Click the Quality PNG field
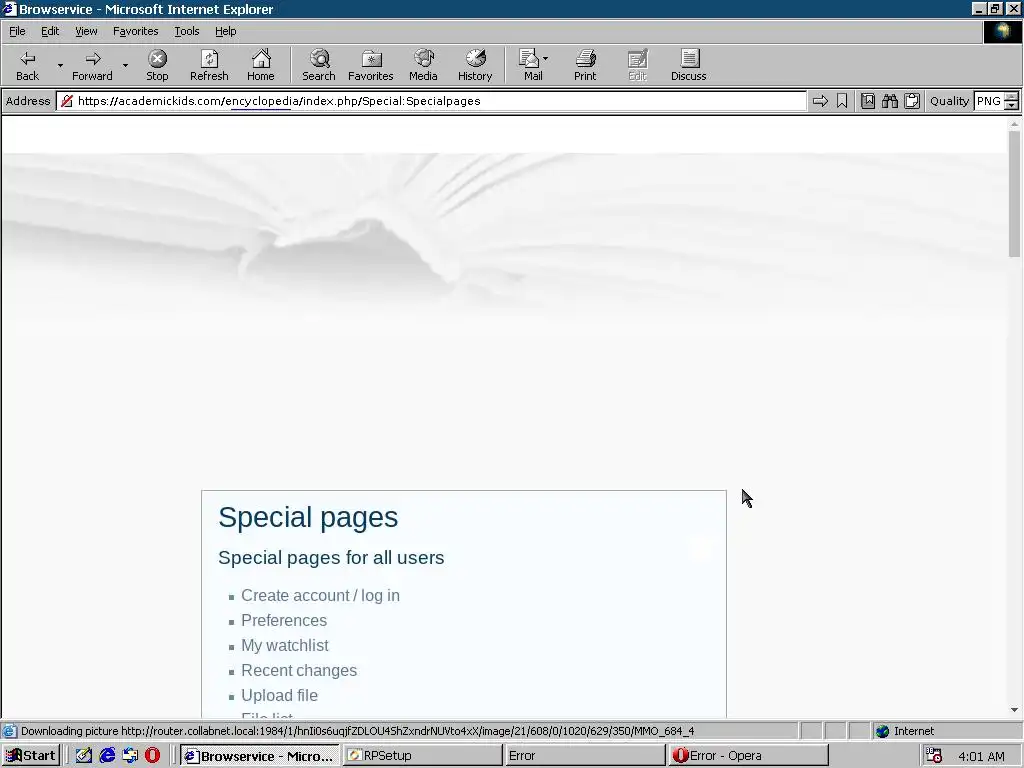Viewport: 1024px width, 768px height. click(x=989, y=101)
